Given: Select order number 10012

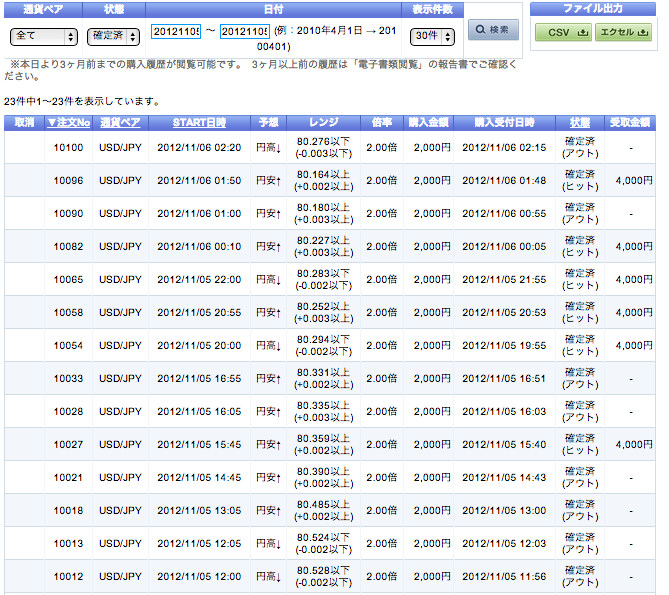Looking at the screenshot, I should pyautogui.click(x=68, y=577).
